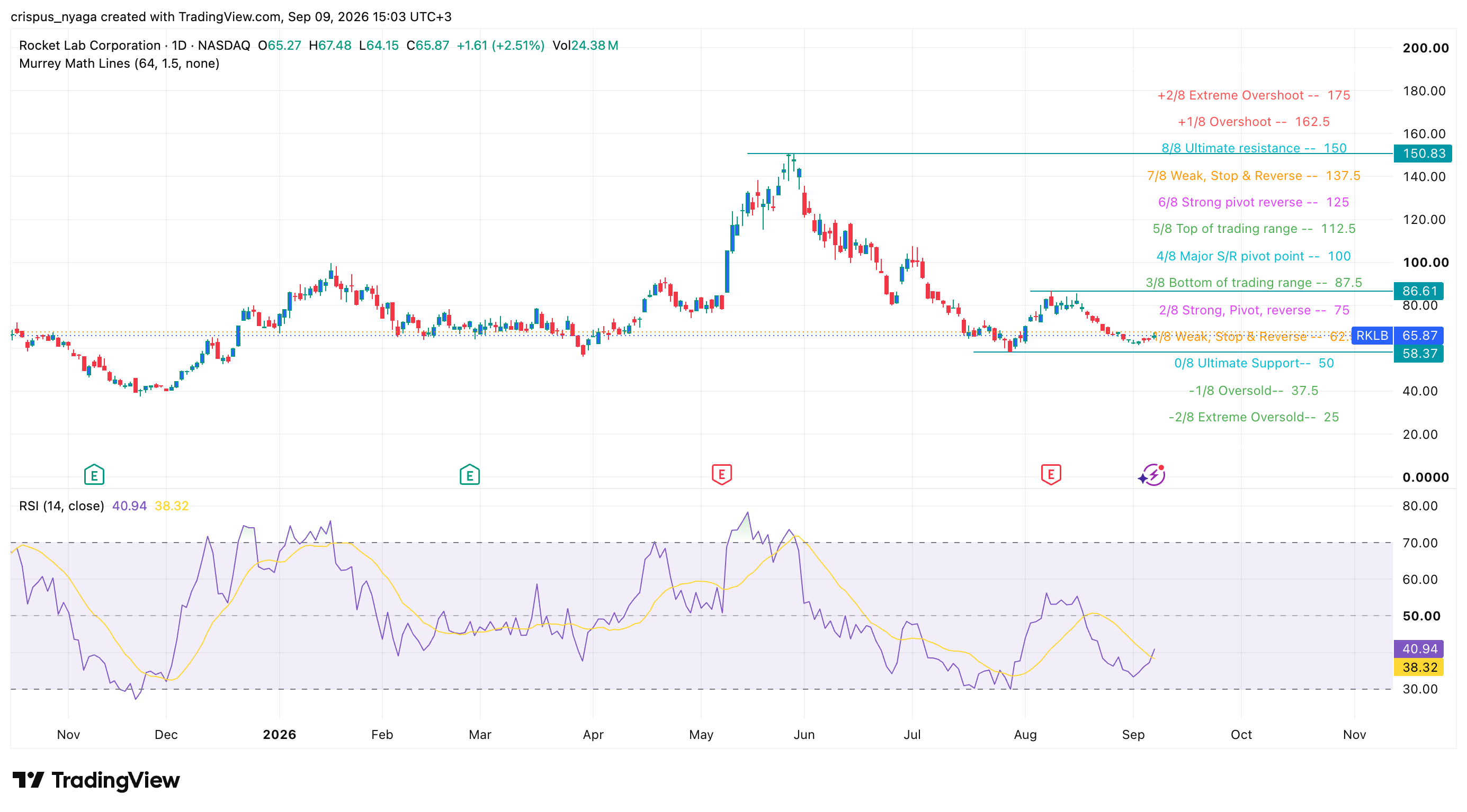Click the purple 40.94 RSI value tag
This screenshot has width=1467, height=812.
1419,648
